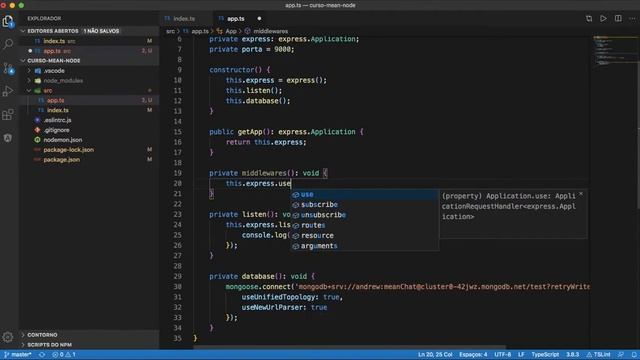Select TypeScript version 3.8.3
640x360 pixels.
[x=572, y=355]
